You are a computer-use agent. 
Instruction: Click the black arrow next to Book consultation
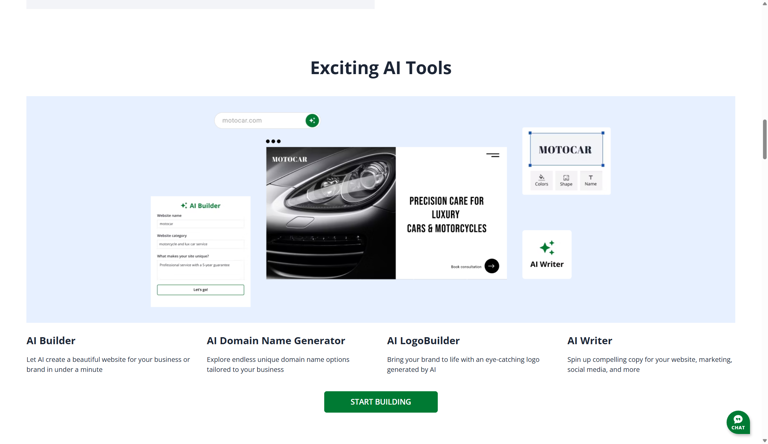(492, 266)
